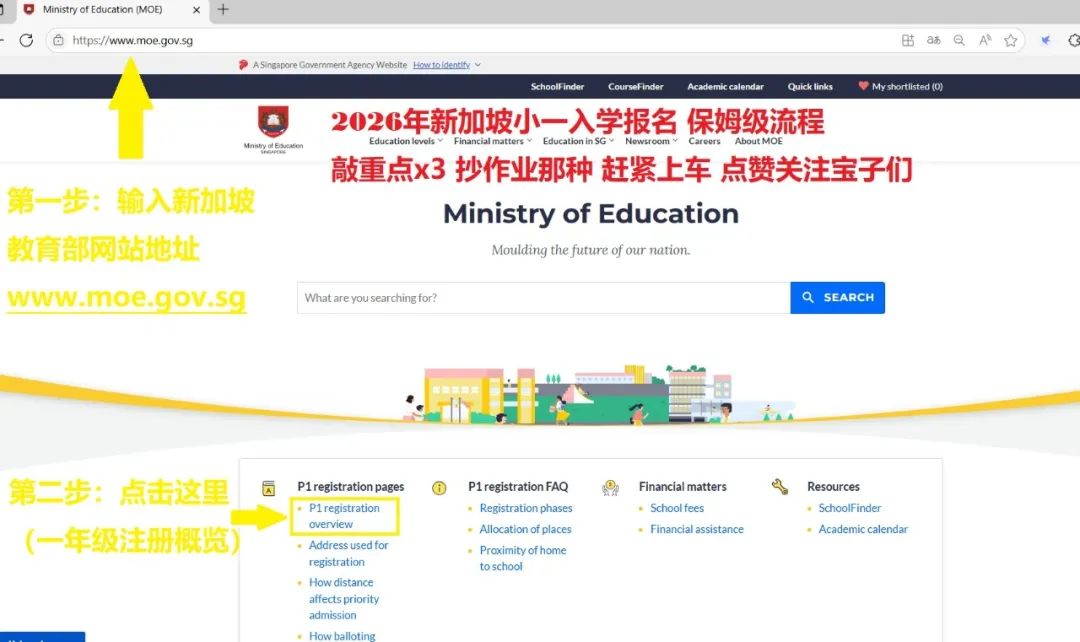Open the blue Copilot icon beside the address bar

point(1046,40)
